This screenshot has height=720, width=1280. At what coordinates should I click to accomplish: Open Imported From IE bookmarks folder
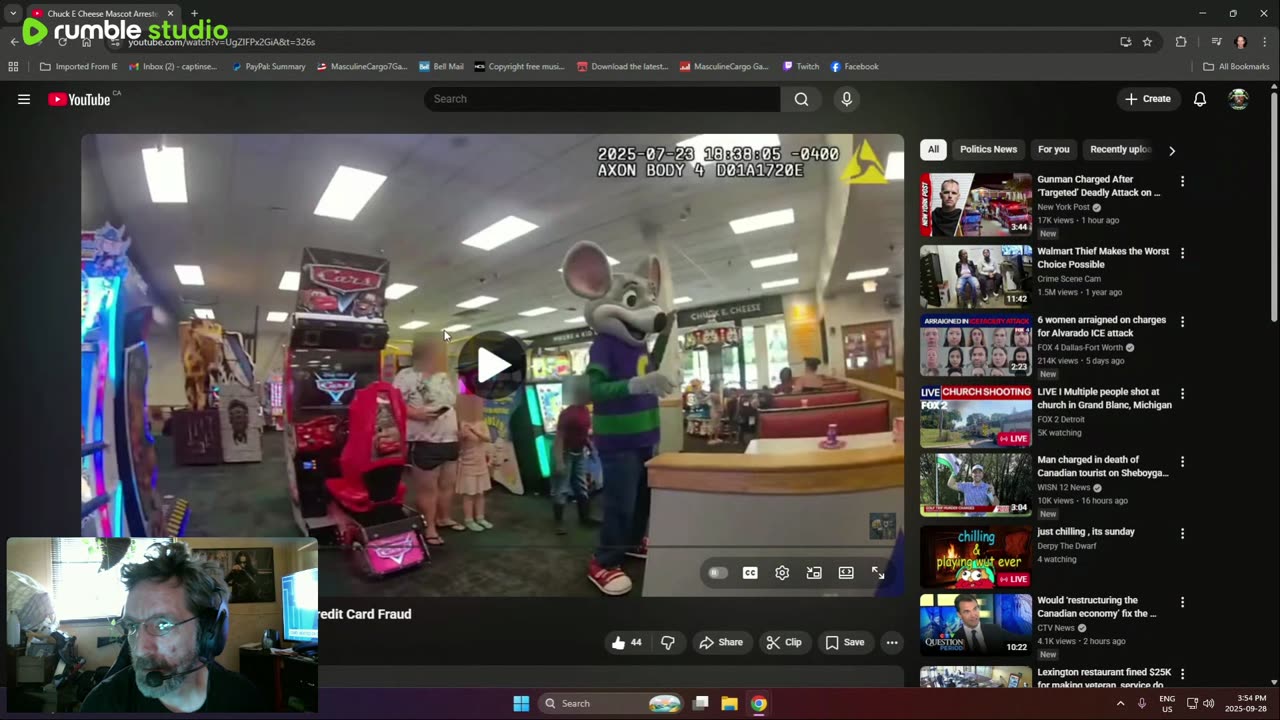click(78, 67)
